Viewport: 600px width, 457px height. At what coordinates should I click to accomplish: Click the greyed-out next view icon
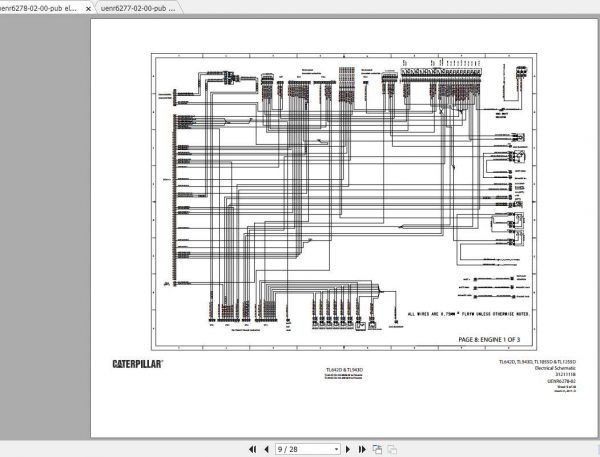tap(392, 449)
